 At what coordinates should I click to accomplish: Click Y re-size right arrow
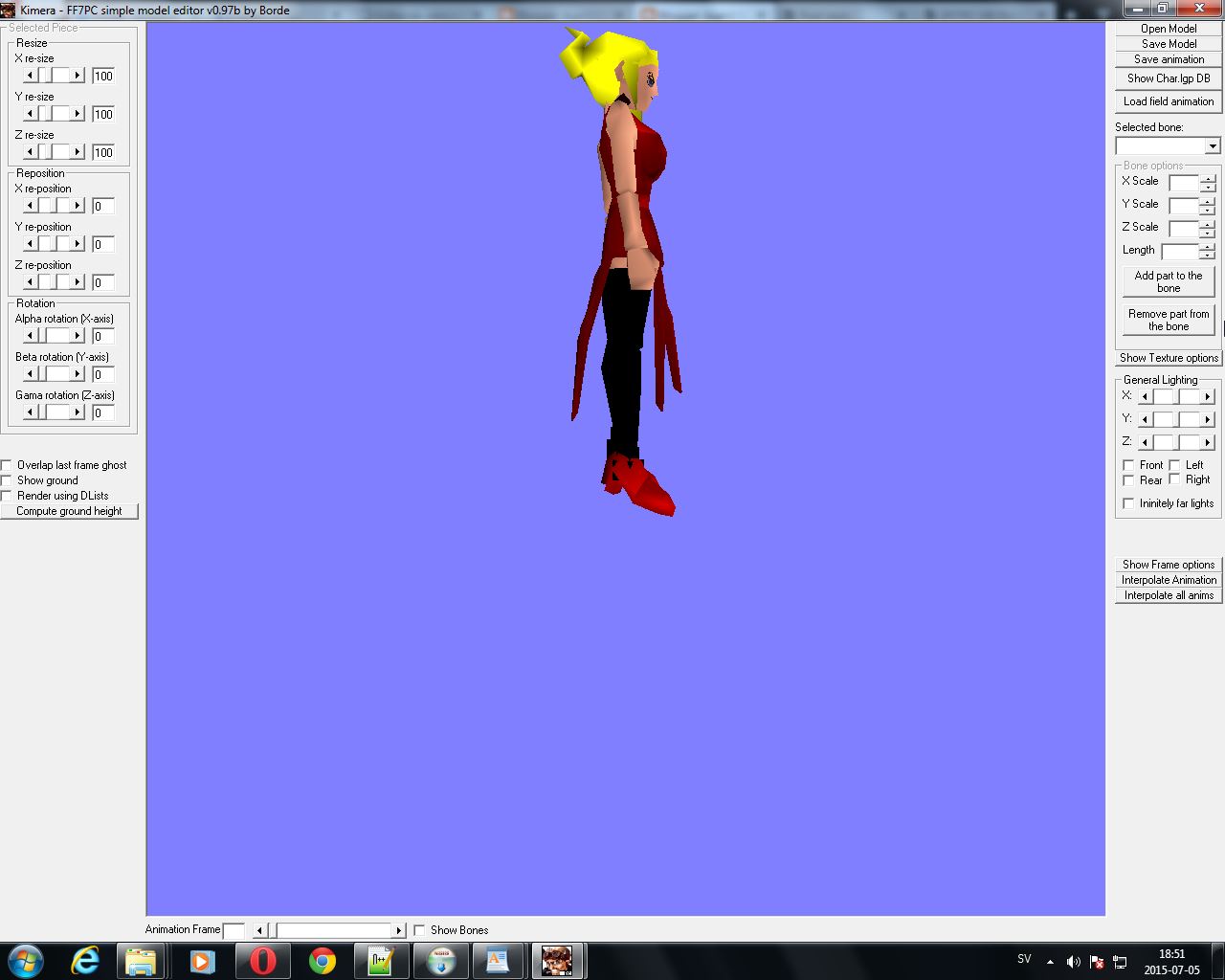[78, 114]
